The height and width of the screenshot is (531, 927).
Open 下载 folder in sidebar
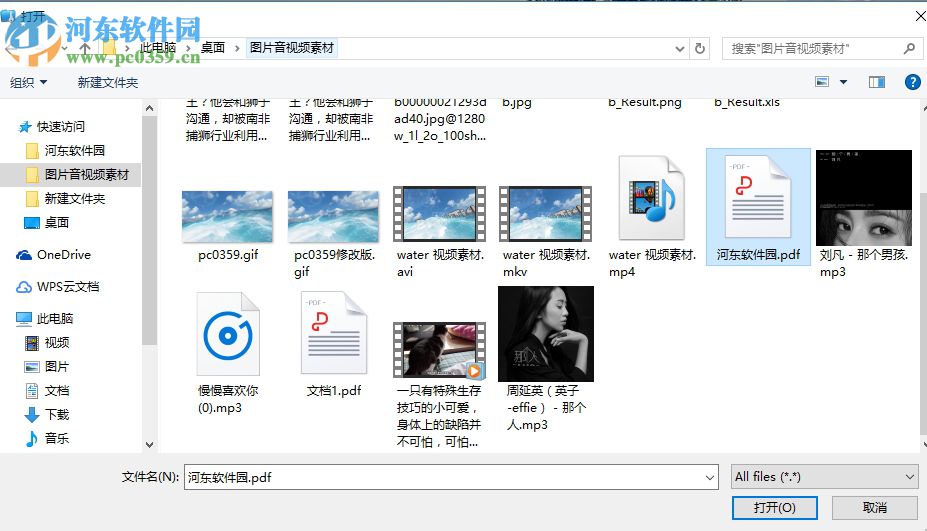coord(57,415)
